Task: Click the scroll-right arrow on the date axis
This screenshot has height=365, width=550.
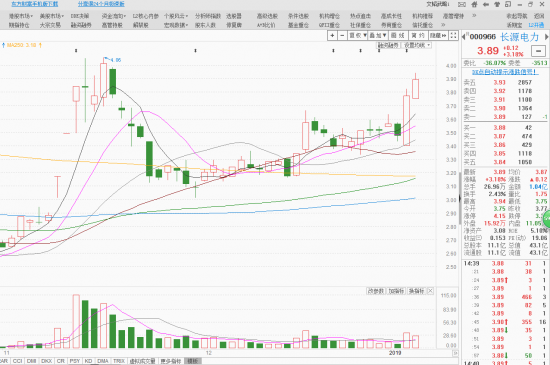Action: tap(455, 353)
